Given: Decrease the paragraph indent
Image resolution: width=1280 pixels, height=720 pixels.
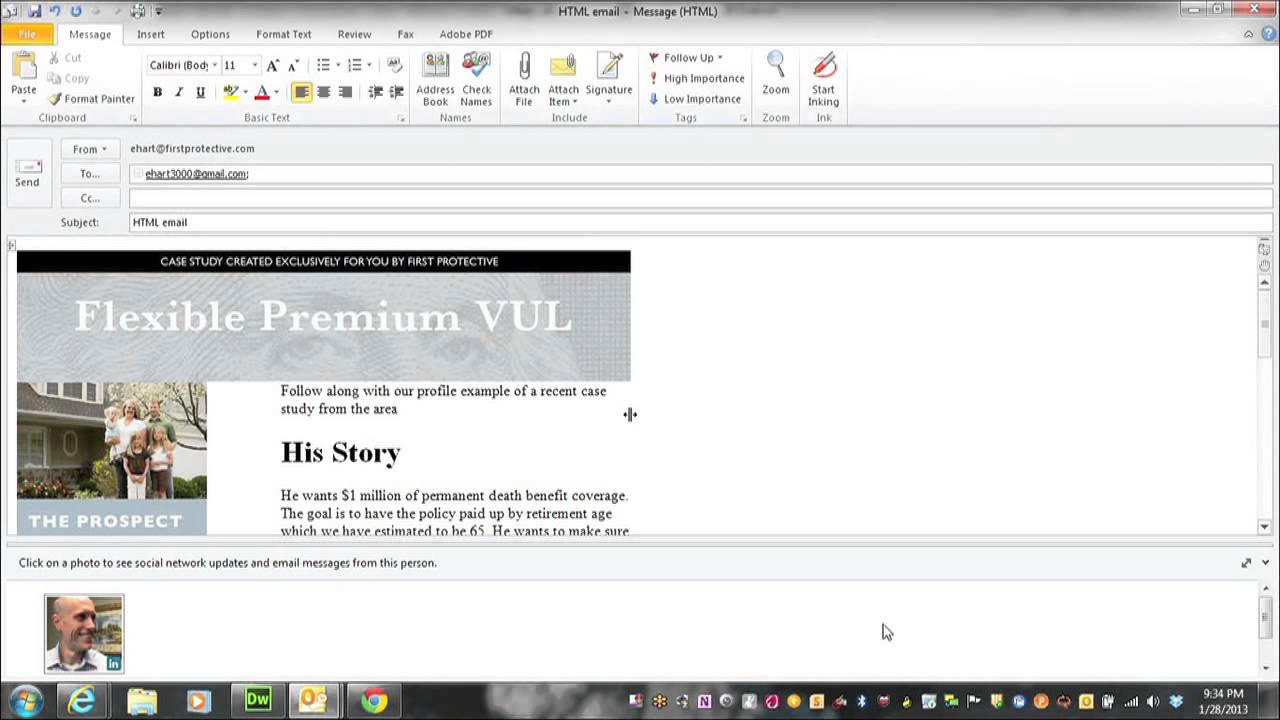Looking at the screenshot, I should coord(375,92).
